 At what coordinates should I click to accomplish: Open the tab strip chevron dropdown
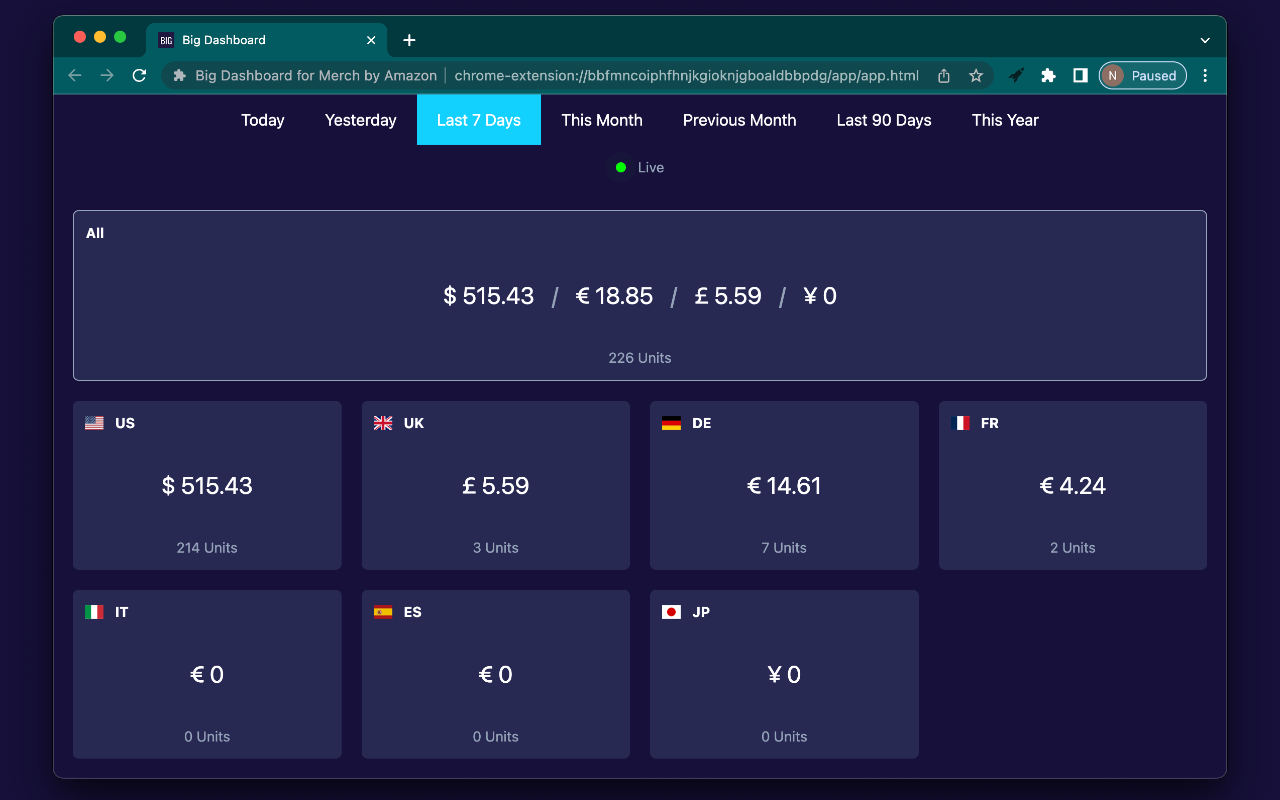tap(1205, 40)
